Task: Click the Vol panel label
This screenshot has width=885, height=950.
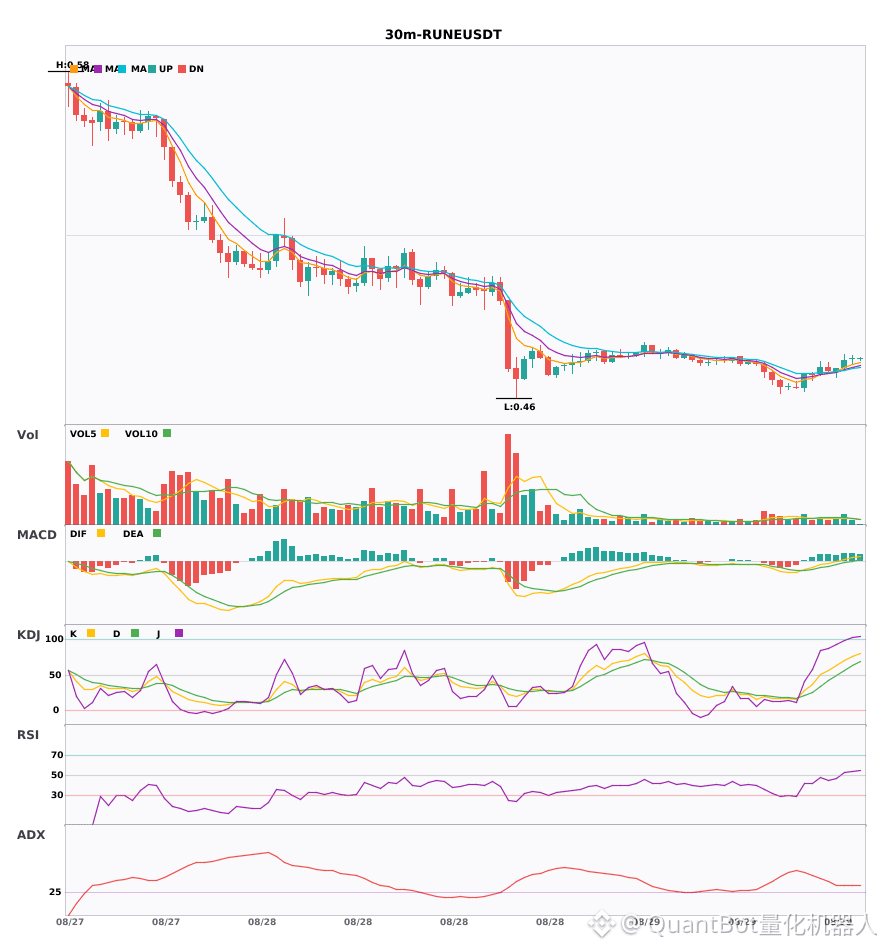Action: 27,435
